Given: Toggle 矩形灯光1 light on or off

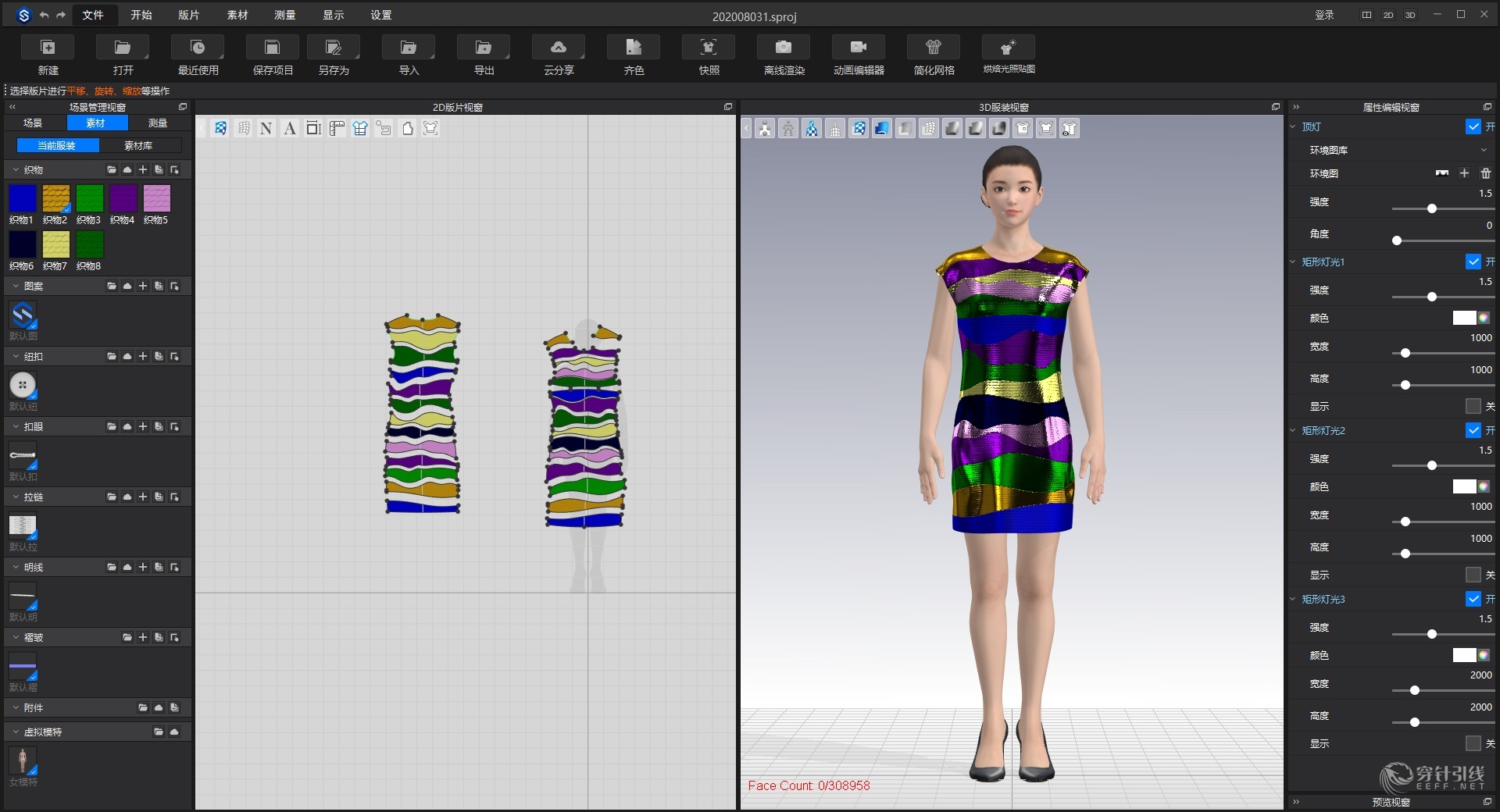Looking at the screenshot, I should tap(1475, 262).
